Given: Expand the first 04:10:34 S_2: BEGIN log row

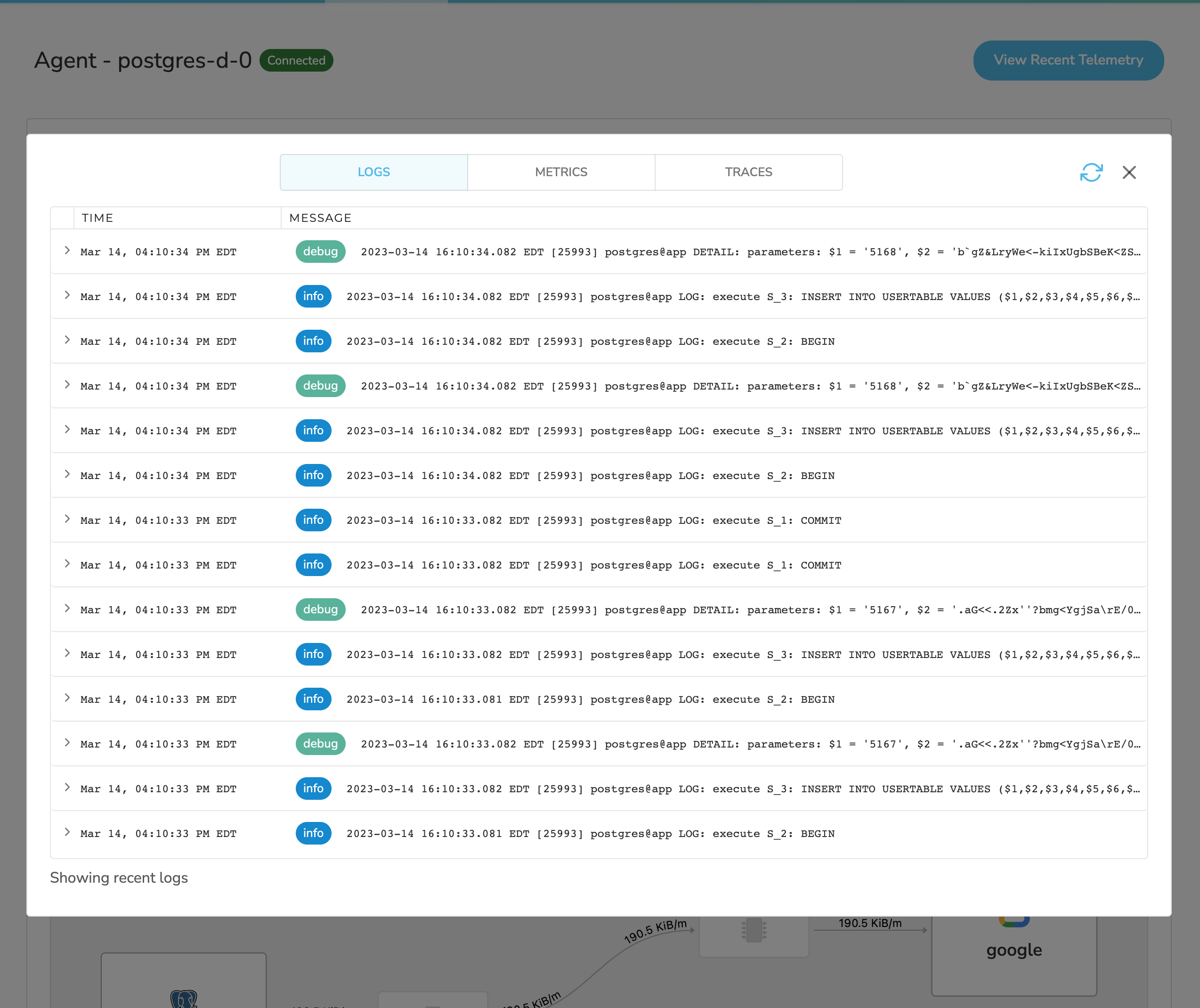Looking at the screenshot, I should point(67,340).
